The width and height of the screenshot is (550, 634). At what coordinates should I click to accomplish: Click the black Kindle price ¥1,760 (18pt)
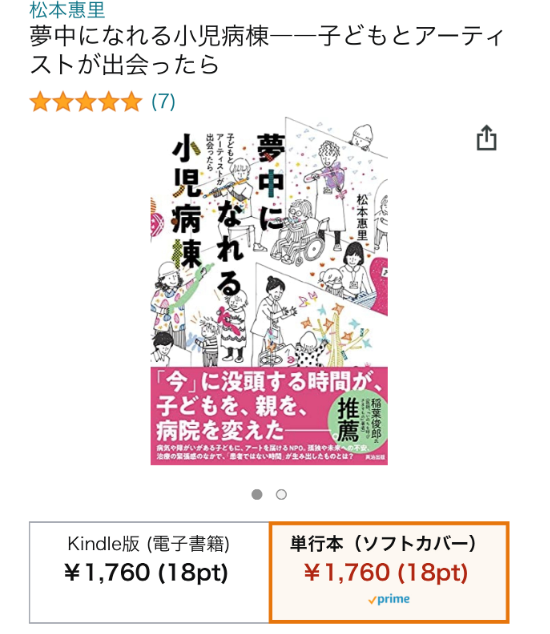click(146, 573)
